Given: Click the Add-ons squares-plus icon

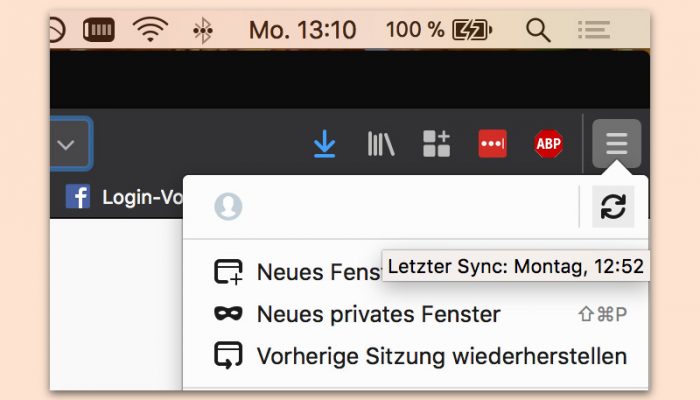Looking at the screenshot, I should 436,144.
